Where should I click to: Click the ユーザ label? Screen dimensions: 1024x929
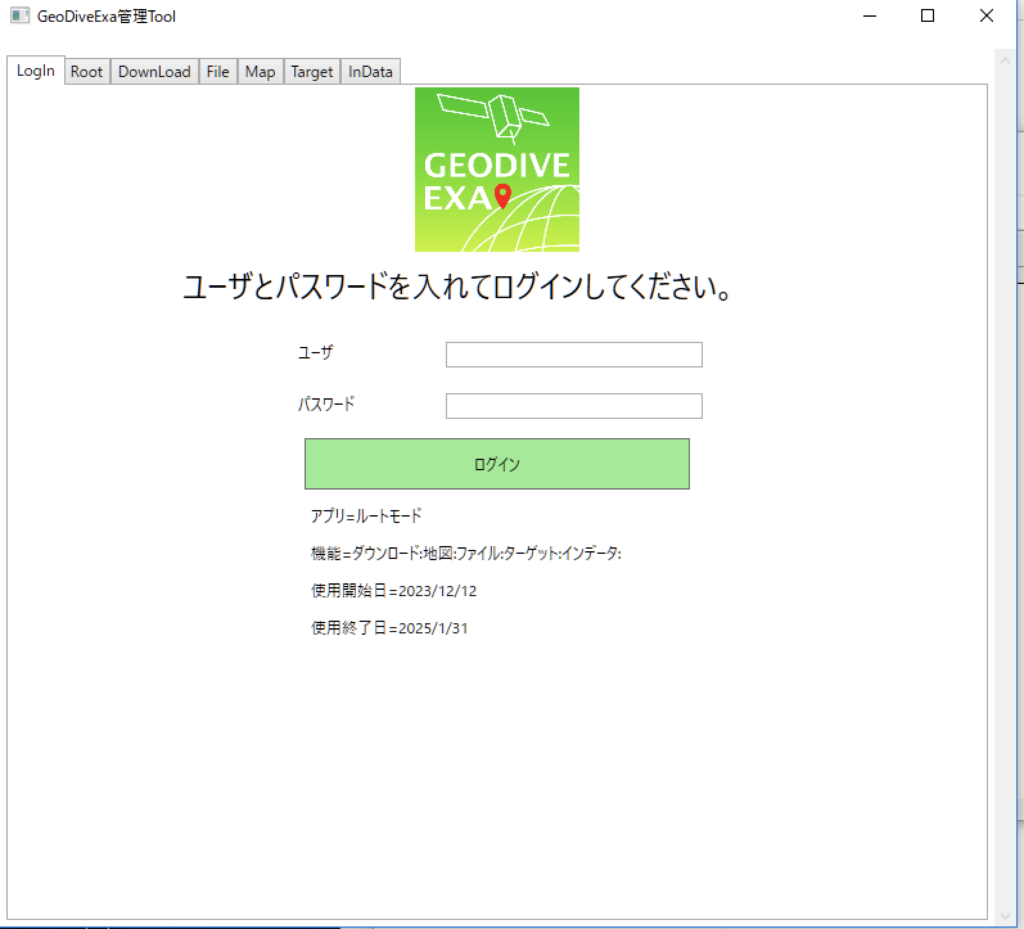[315, 353]
